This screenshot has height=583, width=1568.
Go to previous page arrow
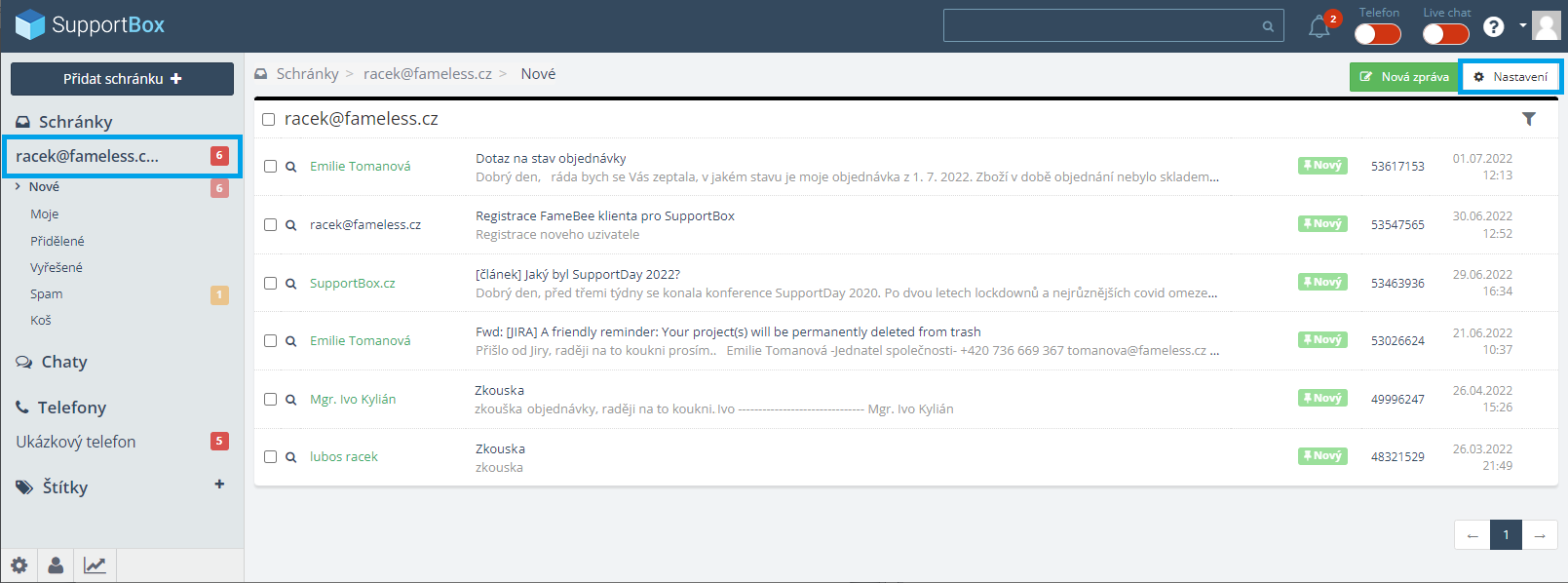(x=1472, y=535)
